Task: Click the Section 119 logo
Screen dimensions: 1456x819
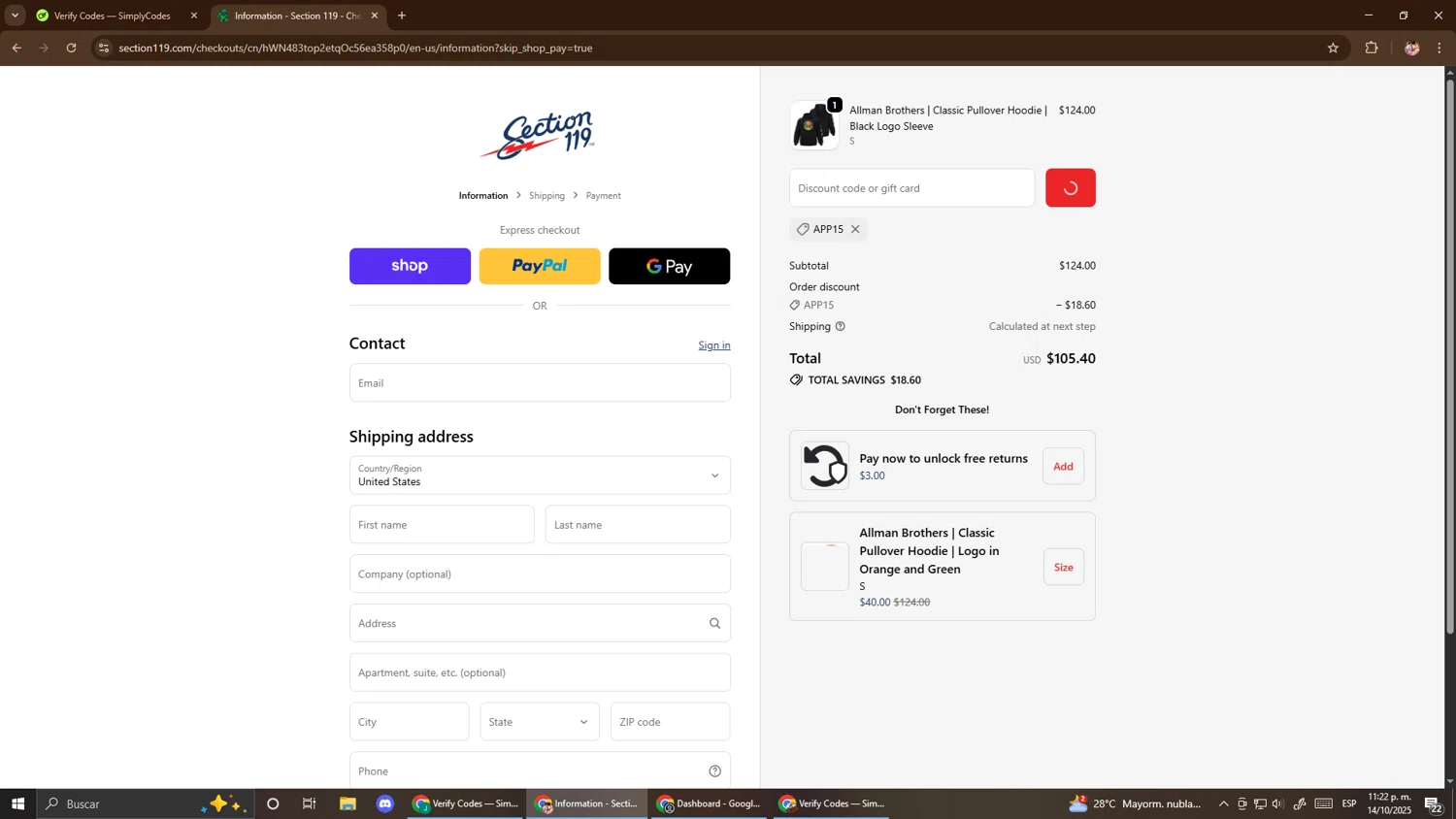Action: (x=539, y=136)
